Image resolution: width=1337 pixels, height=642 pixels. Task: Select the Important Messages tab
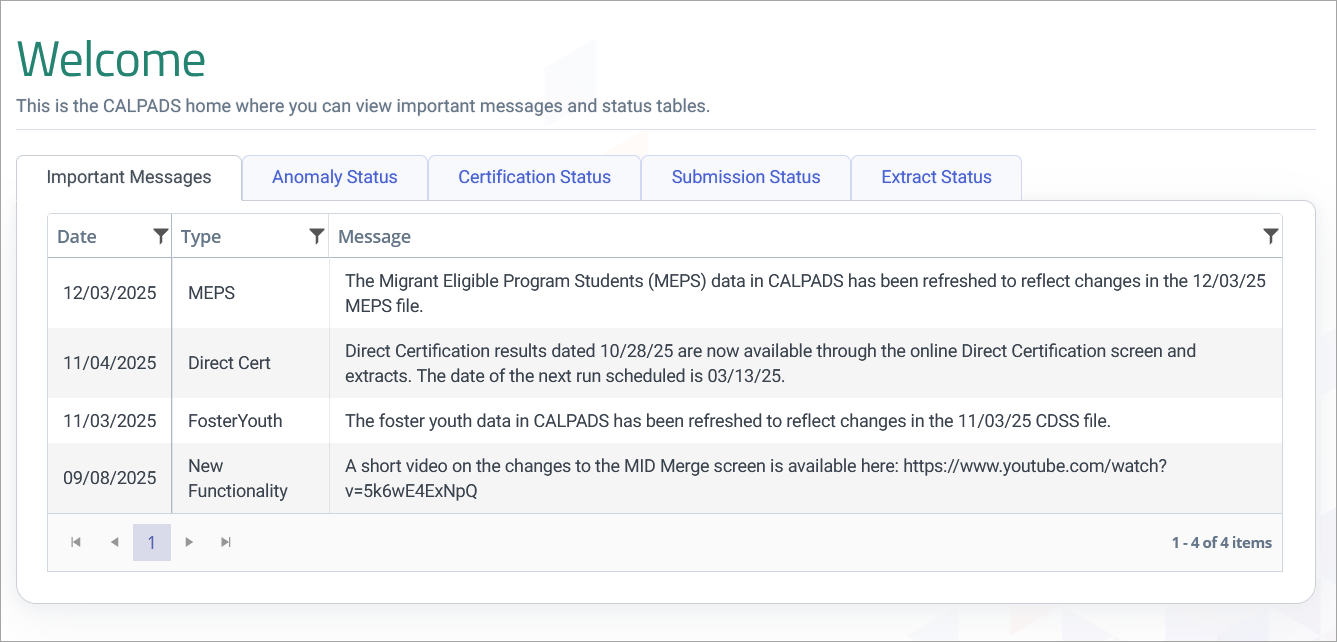pos(129,177)
